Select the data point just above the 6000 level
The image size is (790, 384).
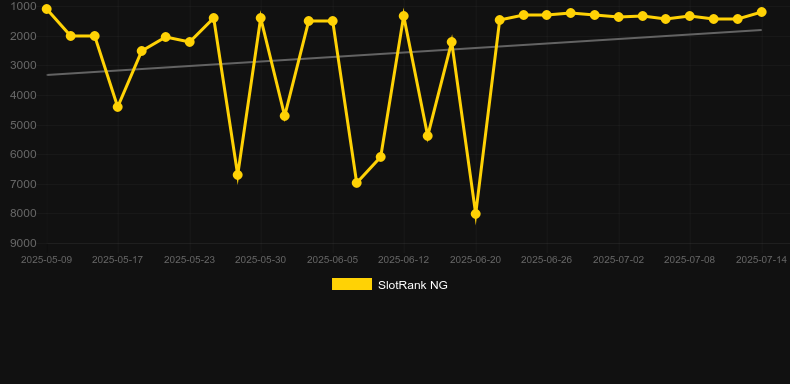point(381,157)
